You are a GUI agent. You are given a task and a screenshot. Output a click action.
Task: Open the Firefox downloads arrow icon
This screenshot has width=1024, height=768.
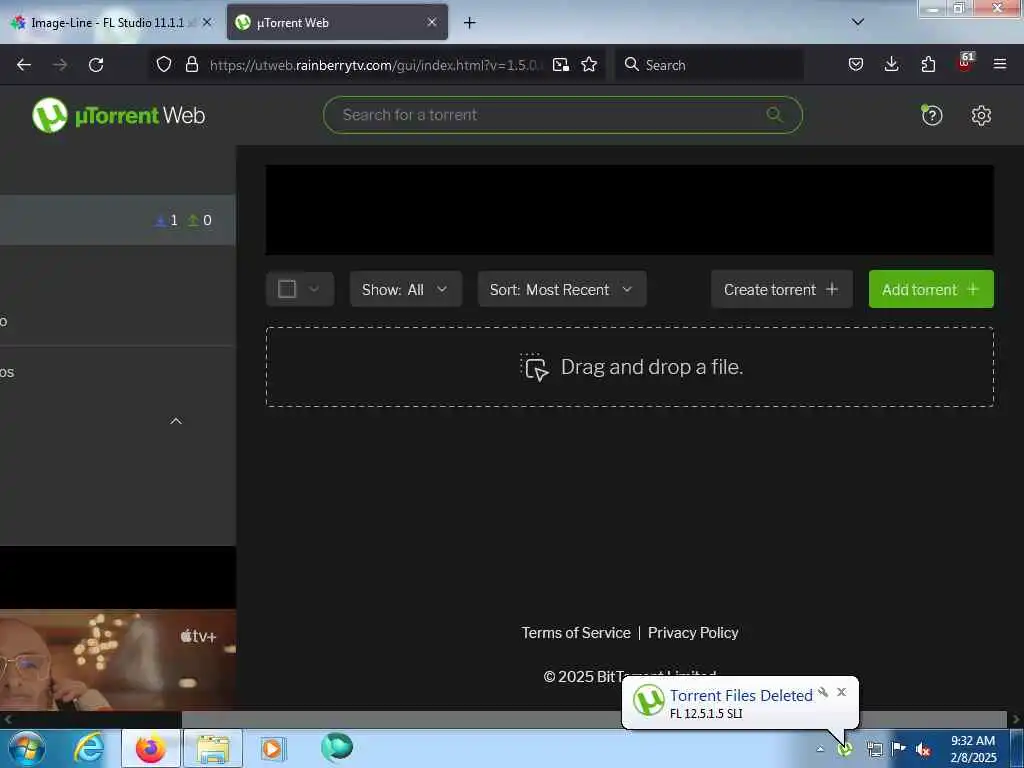[891, 64]
